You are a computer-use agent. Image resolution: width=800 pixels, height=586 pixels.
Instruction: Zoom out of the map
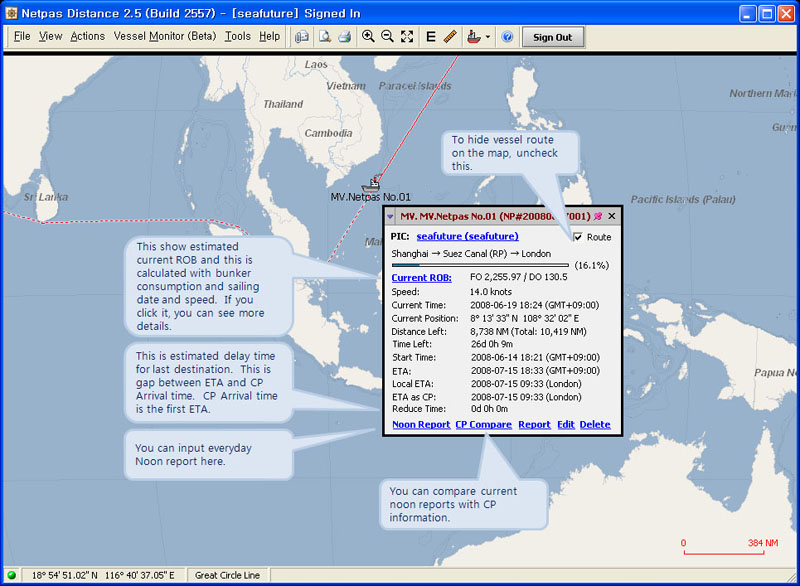pyautogui.click(x=387, y=37)
